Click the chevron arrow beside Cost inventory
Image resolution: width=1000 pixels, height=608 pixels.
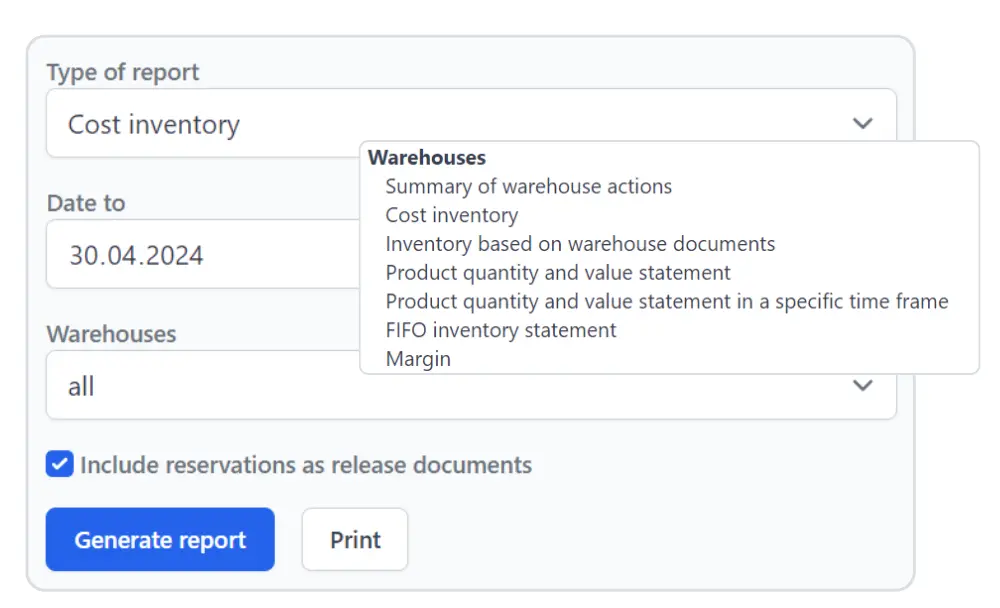(x=862, y=124)
